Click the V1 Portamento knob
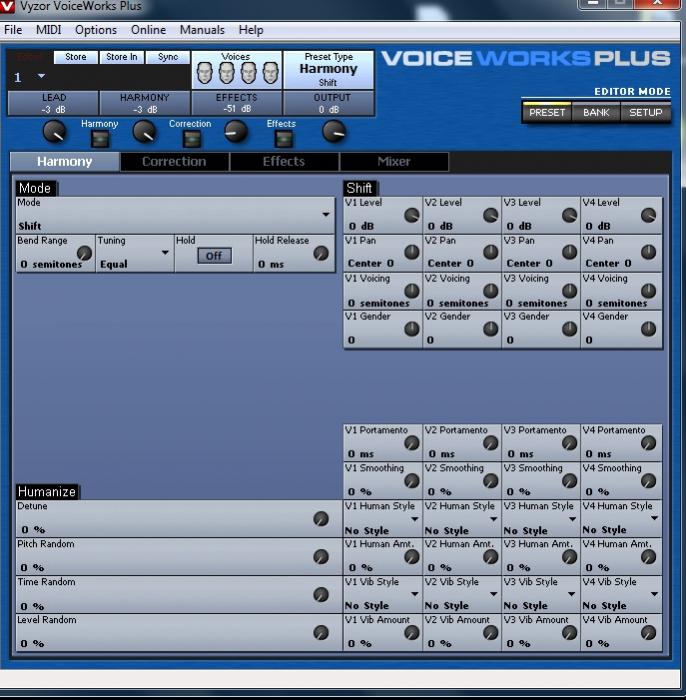The width and height of the screenshot is (686, 700). coord(412,443)
